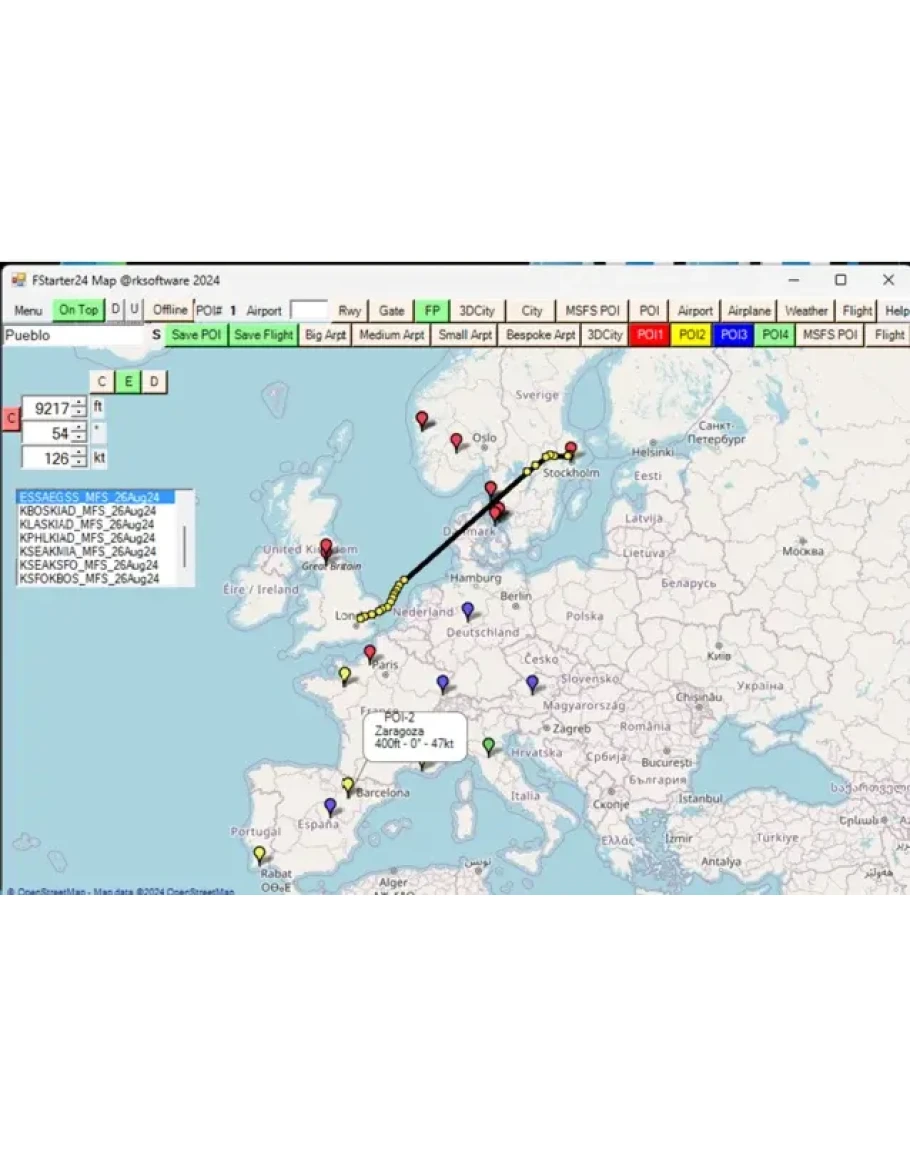Toggle Offline mode
The height and width of the screenshot is (1155, 910).
[x=170, y=310]
